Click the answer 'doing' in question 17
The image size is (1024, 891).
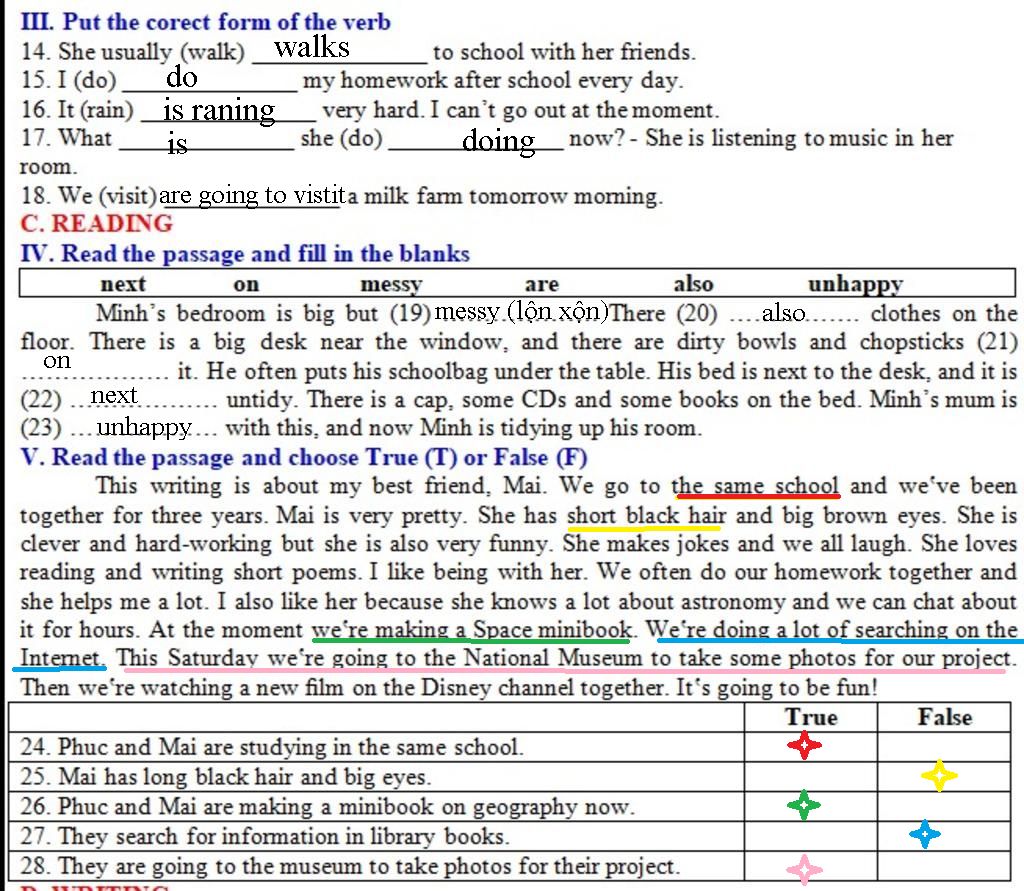tap(498, 141)
